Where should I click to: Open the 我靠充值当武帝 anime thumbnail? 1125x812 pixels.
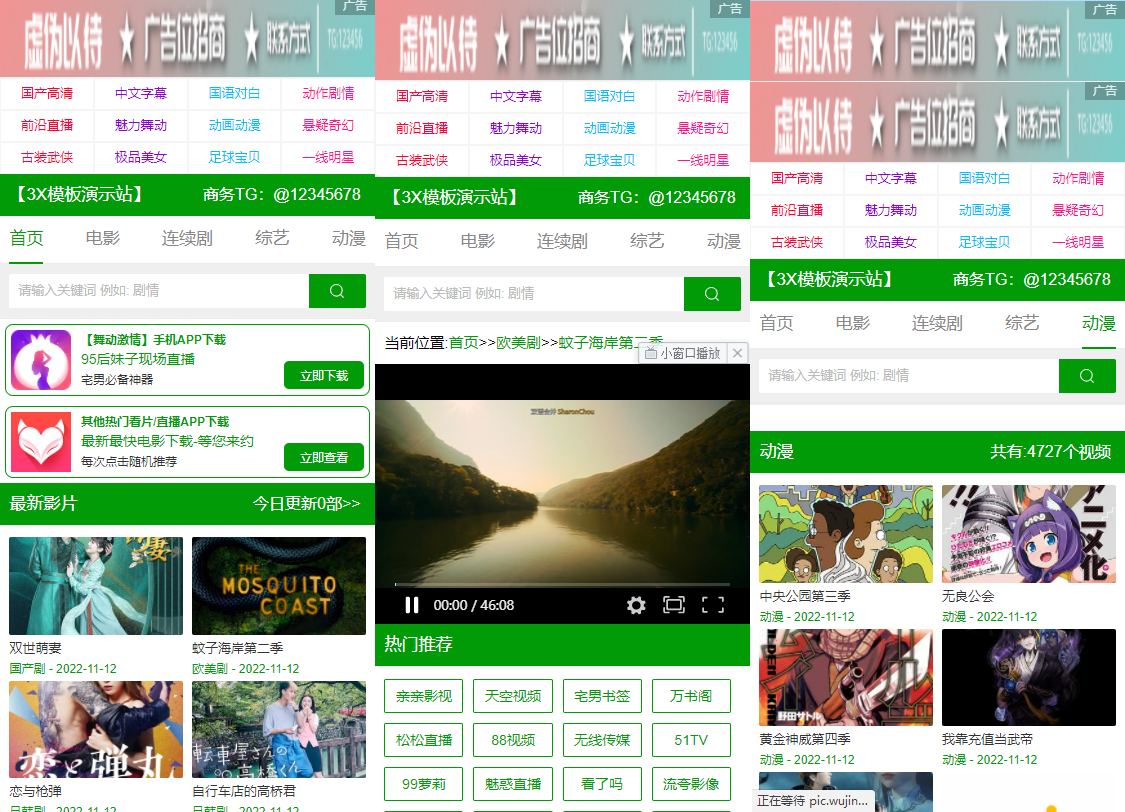(x=1029, y=677)
